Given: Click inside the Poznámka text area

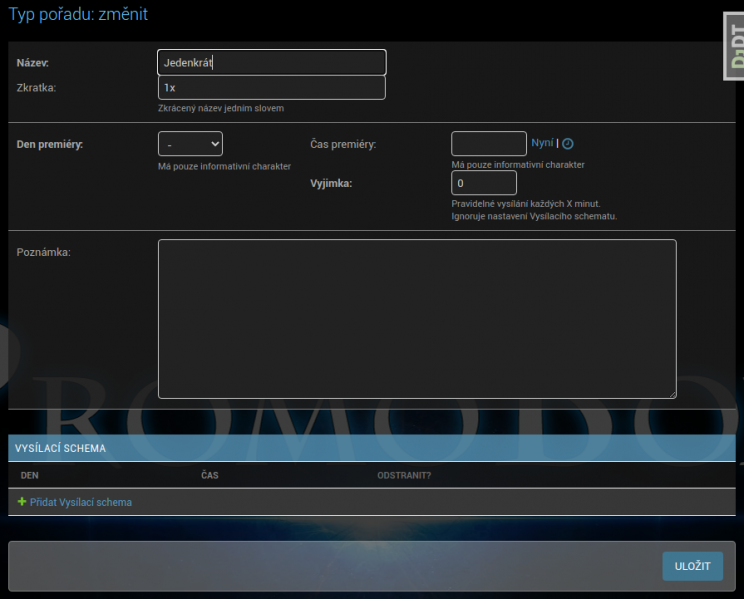Looking at the screenshot, I should (417, 319).
